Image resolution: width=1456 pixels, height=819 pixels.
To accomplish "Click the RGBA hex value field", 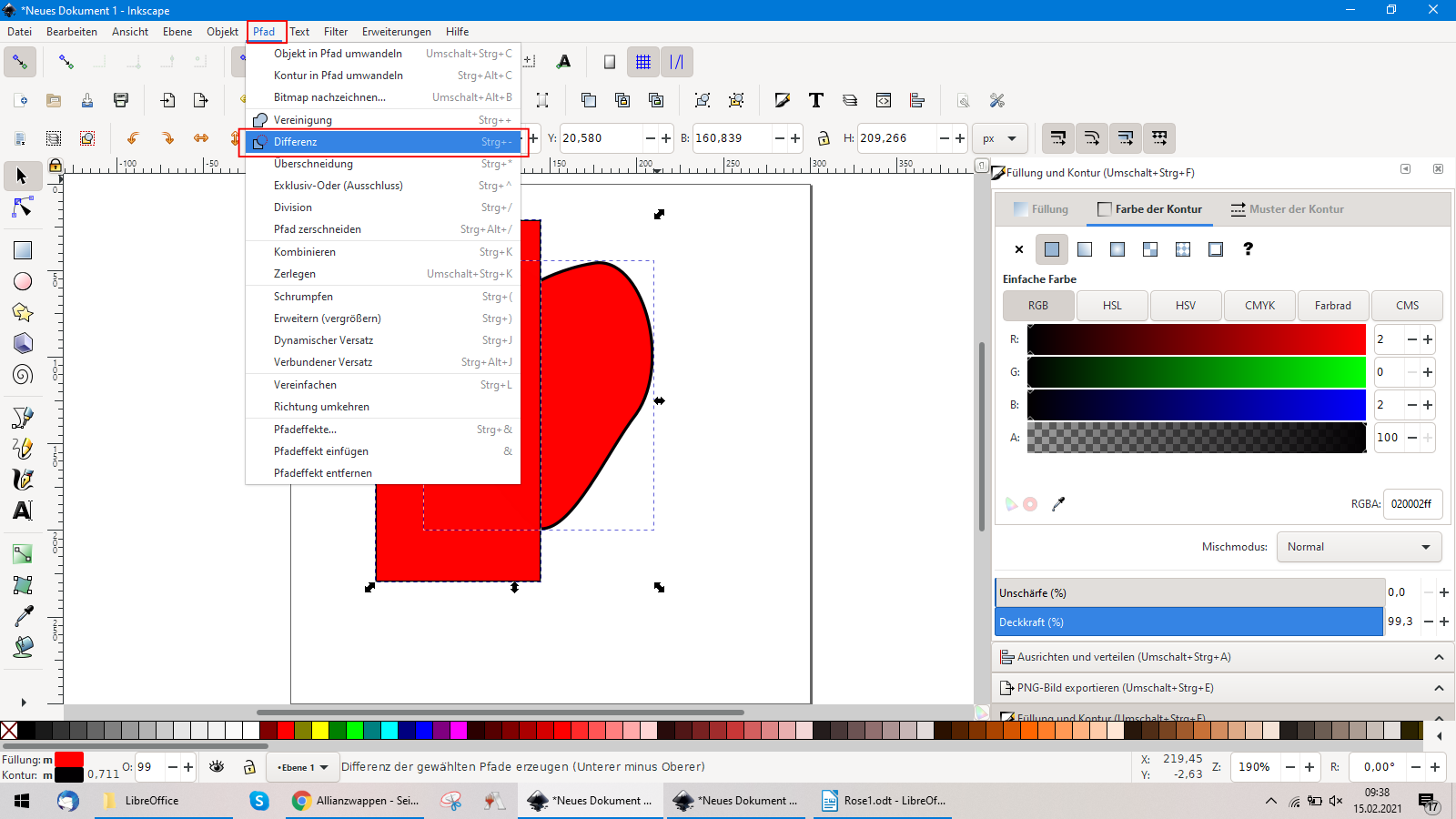I will tap(1411, 504).
